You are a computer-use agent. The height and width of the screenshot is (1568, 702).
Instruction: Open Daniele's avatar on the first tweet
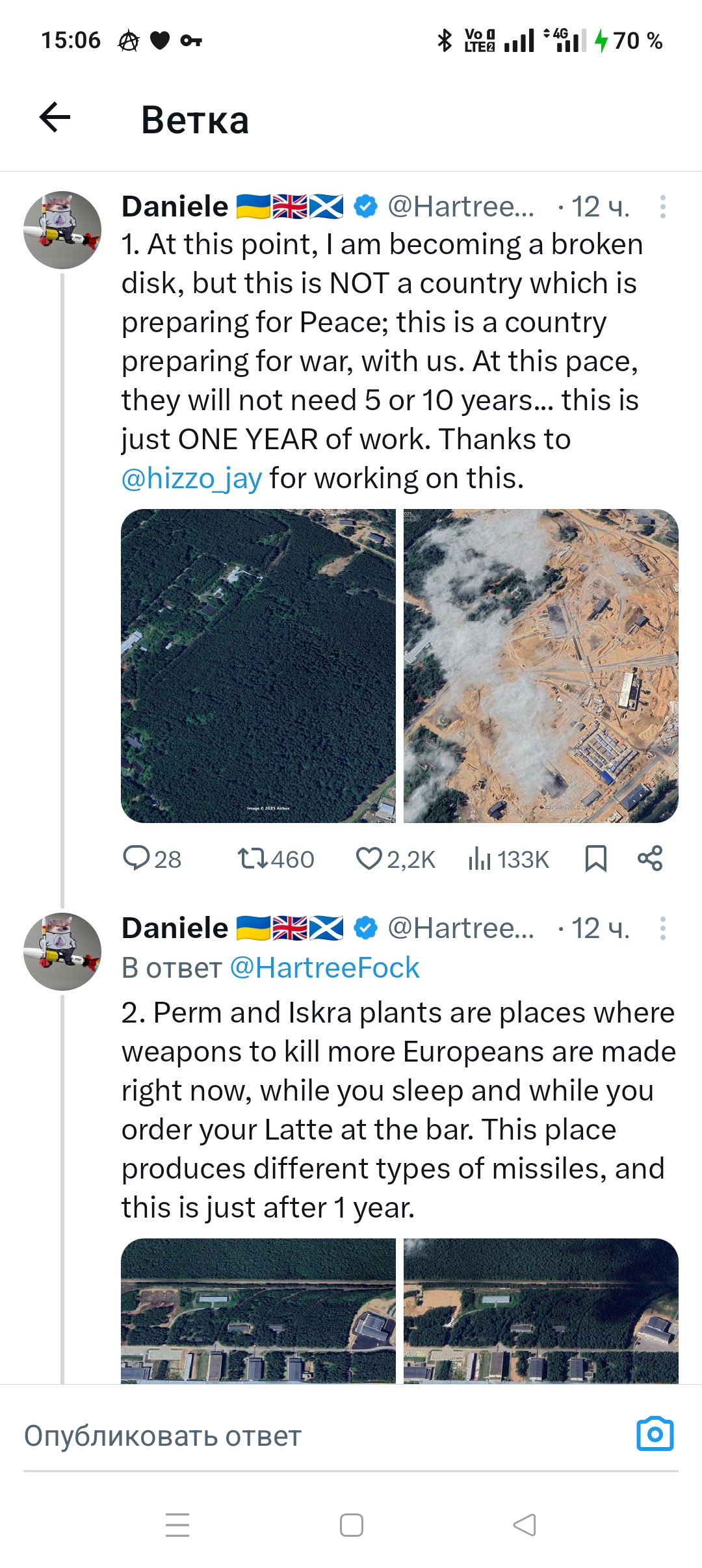[62, 230]
